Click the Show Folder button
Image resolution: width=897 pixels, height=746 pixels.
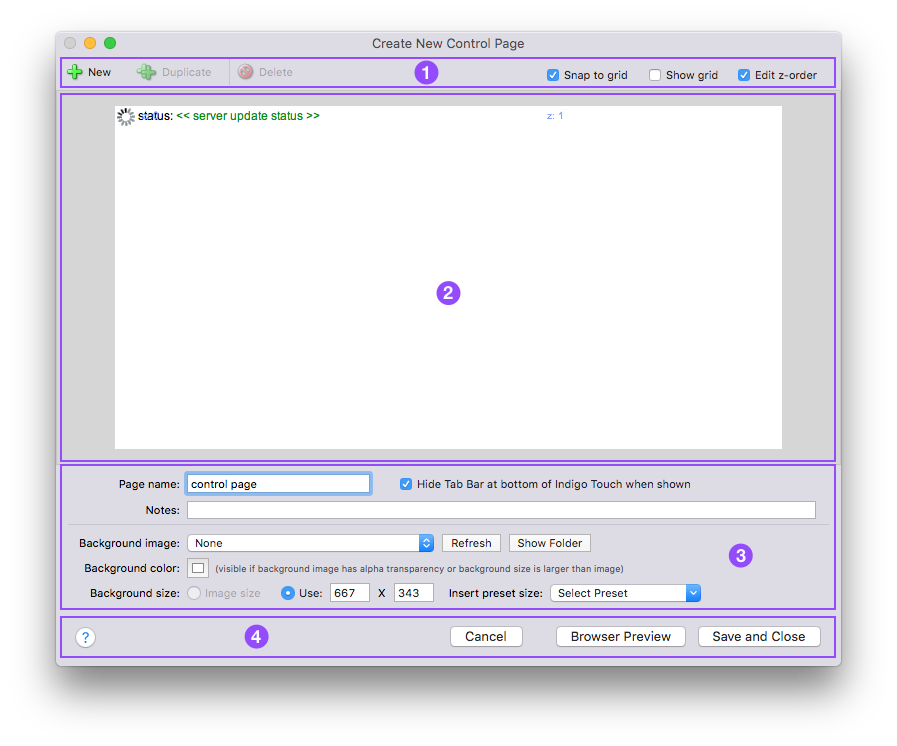coord(550,543)
